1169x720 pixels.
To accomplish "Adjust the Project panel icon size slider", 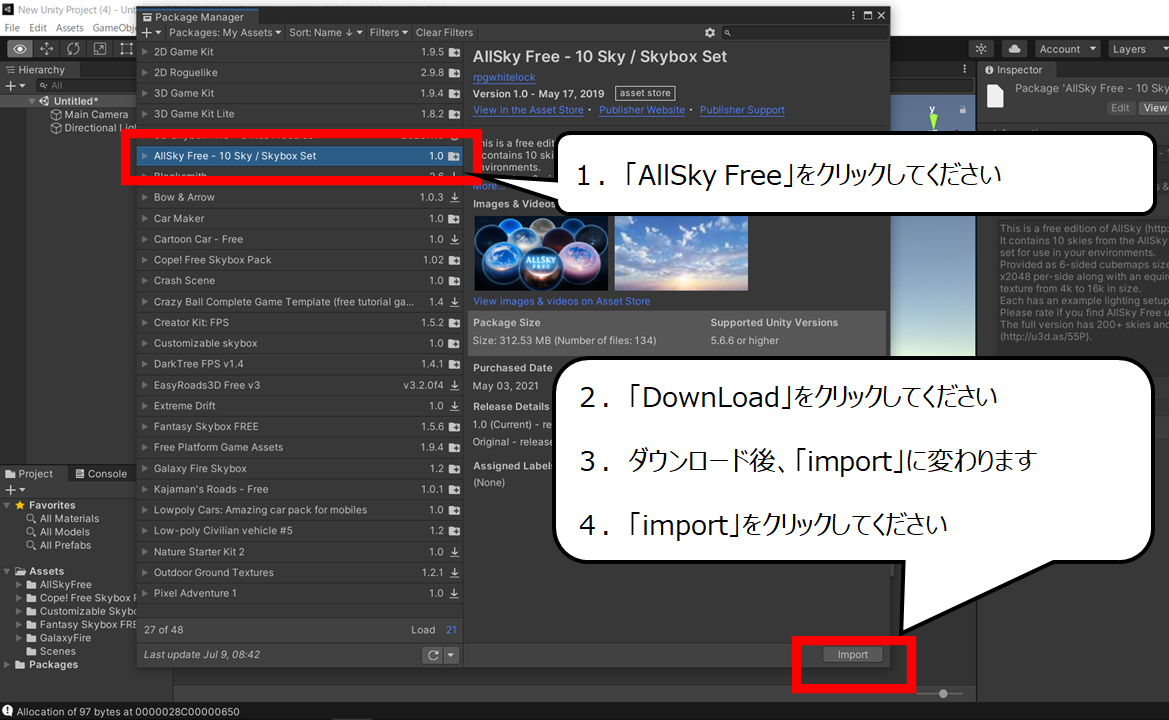I will pyautogui.click(x=943, y=694).
